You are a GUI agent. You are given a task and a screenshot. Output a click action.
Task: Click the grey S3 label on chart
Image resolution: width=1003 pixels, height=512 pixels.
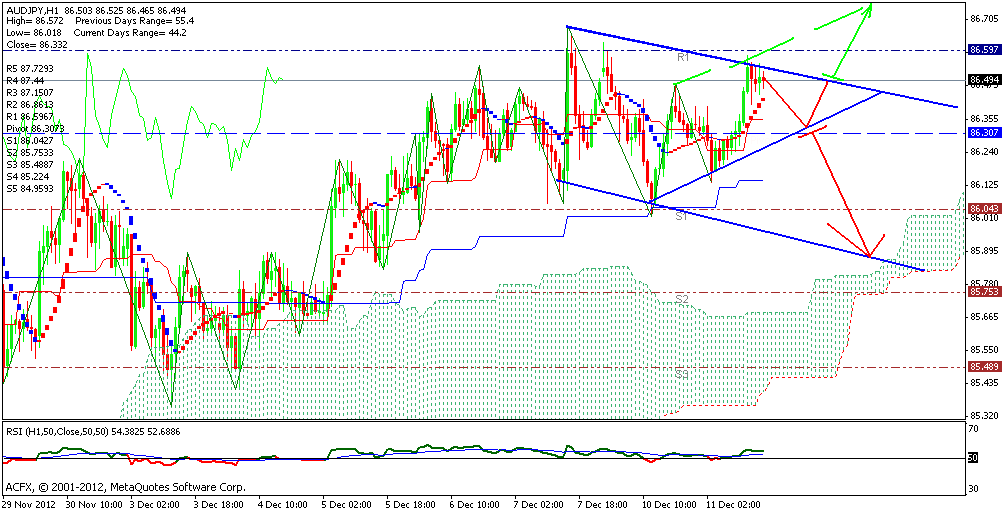(682, 374)
